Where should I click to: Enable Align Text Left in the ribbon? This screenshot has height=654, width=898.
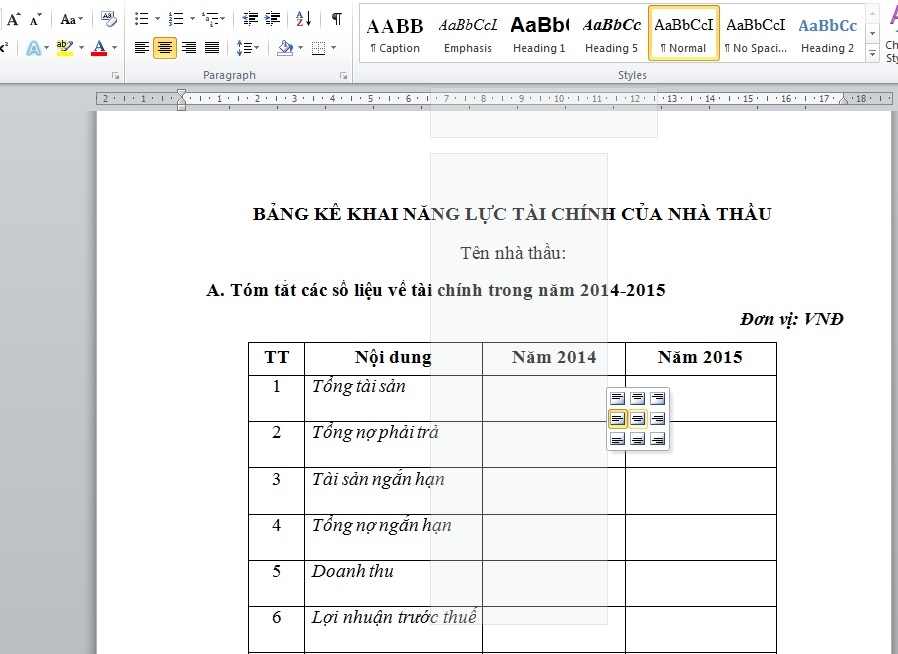tap(142, 47)
